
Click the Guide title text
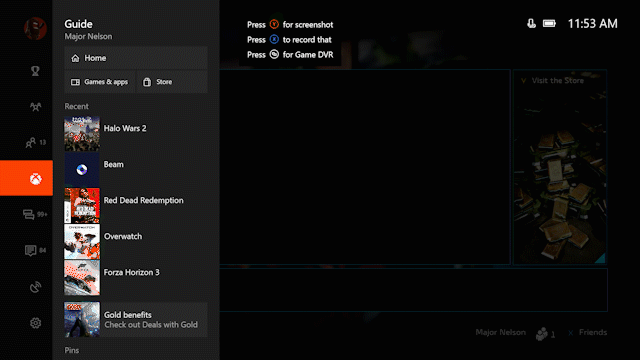click(78, 24)
